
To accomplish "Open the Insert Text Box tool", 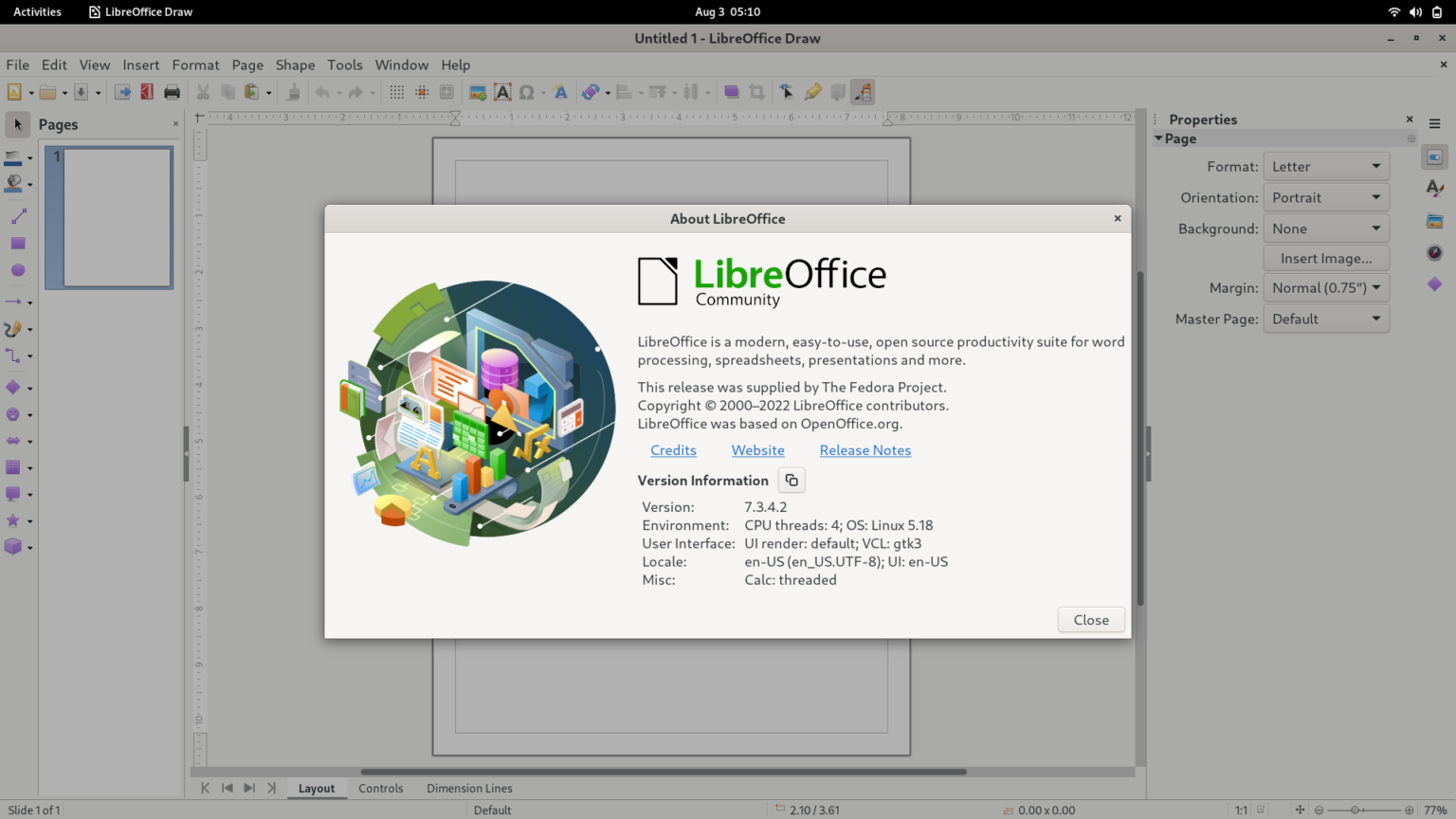I will (501, 91).
